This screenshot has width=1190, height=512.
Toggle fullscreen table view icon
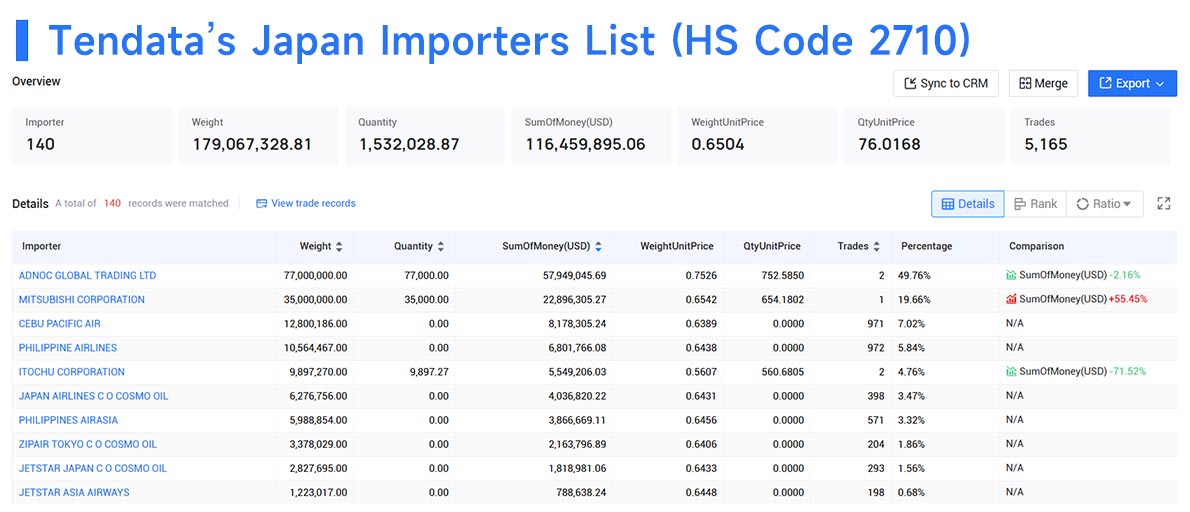tap(1163, 203)
